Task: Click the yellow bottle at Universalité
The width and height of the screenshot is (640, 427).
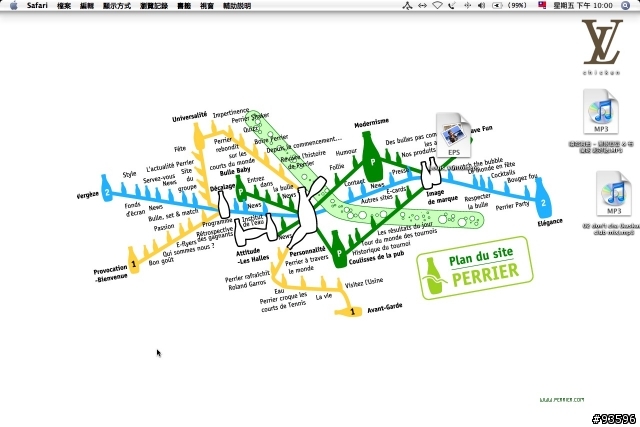Action: (198, 138)
